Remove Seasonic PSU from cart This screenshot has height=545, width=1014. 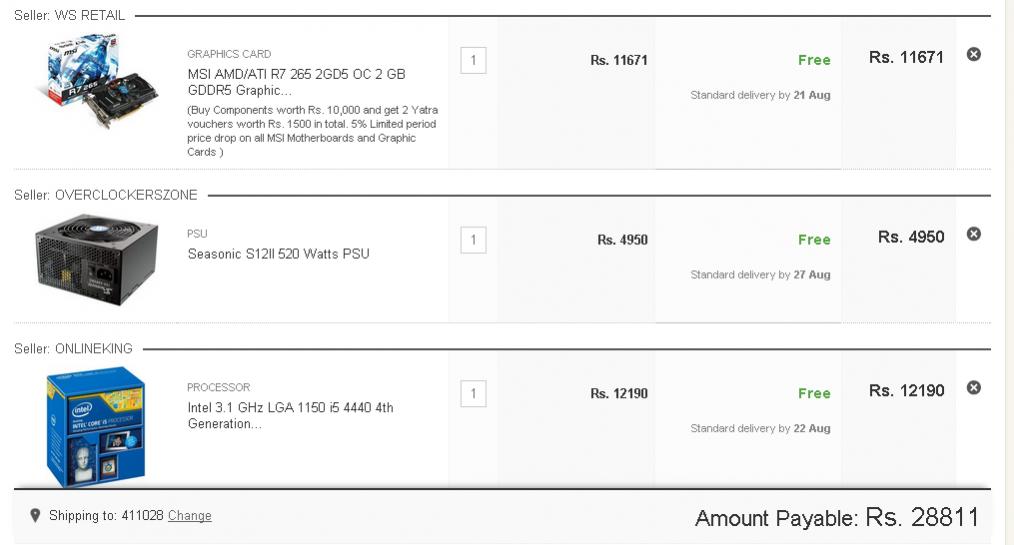pyautogui.click(x=973, y=234)
